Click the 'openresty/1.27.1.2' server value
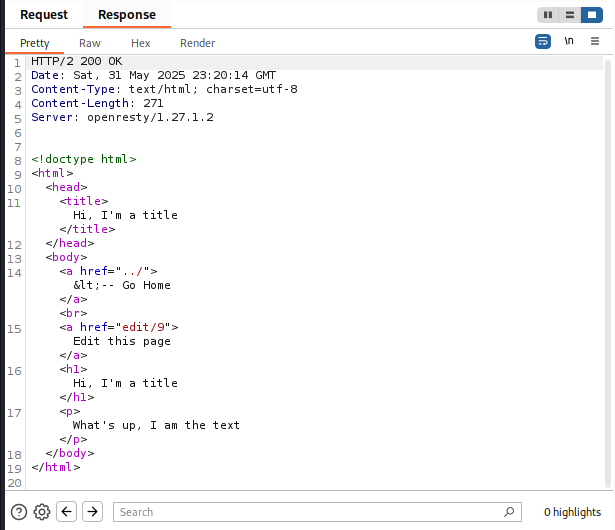615x530 pixels. [x=150, y=117]
